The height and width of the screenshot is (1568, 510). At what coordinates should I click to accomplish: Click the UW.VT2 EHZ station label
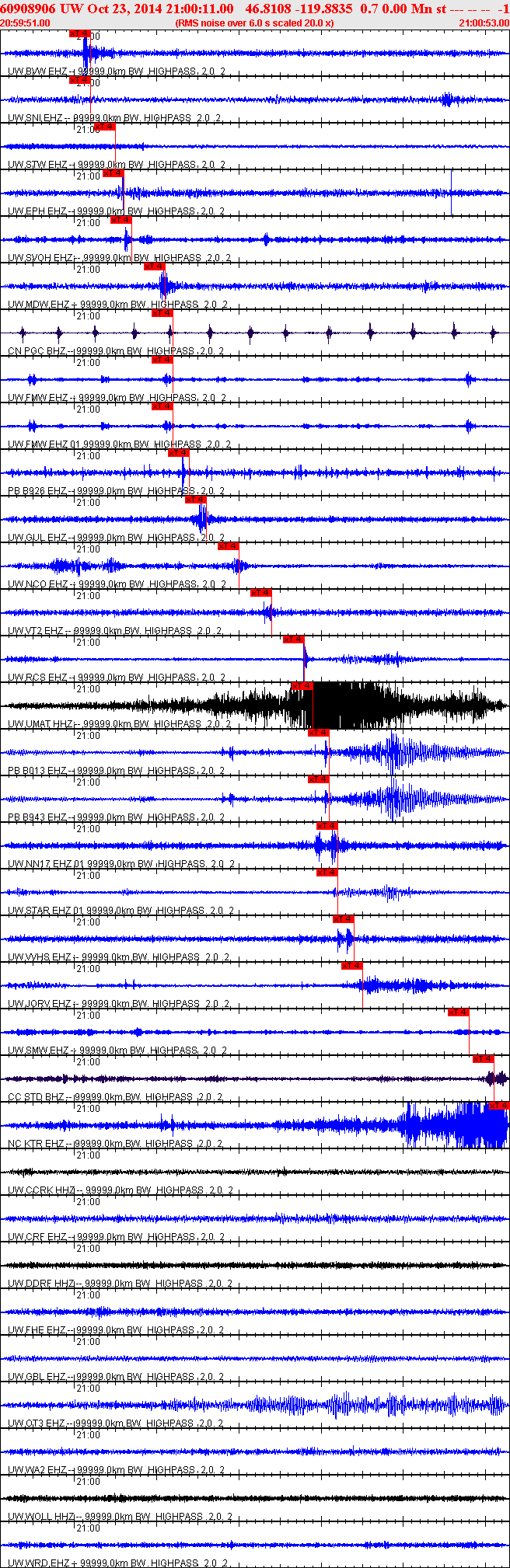click(115, 631)
